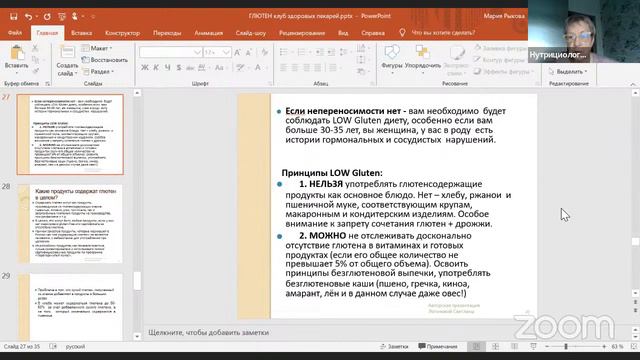This screenshot has height=360, width=640.
Task: Redo the action in quick access toolbar
Action: point(47,16)
